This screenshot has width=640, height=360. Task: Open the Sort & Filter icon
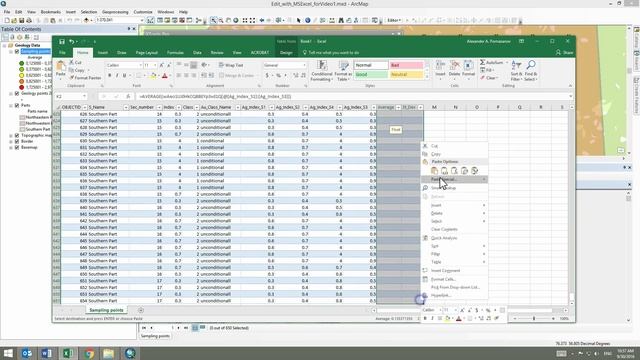[516, 65]
